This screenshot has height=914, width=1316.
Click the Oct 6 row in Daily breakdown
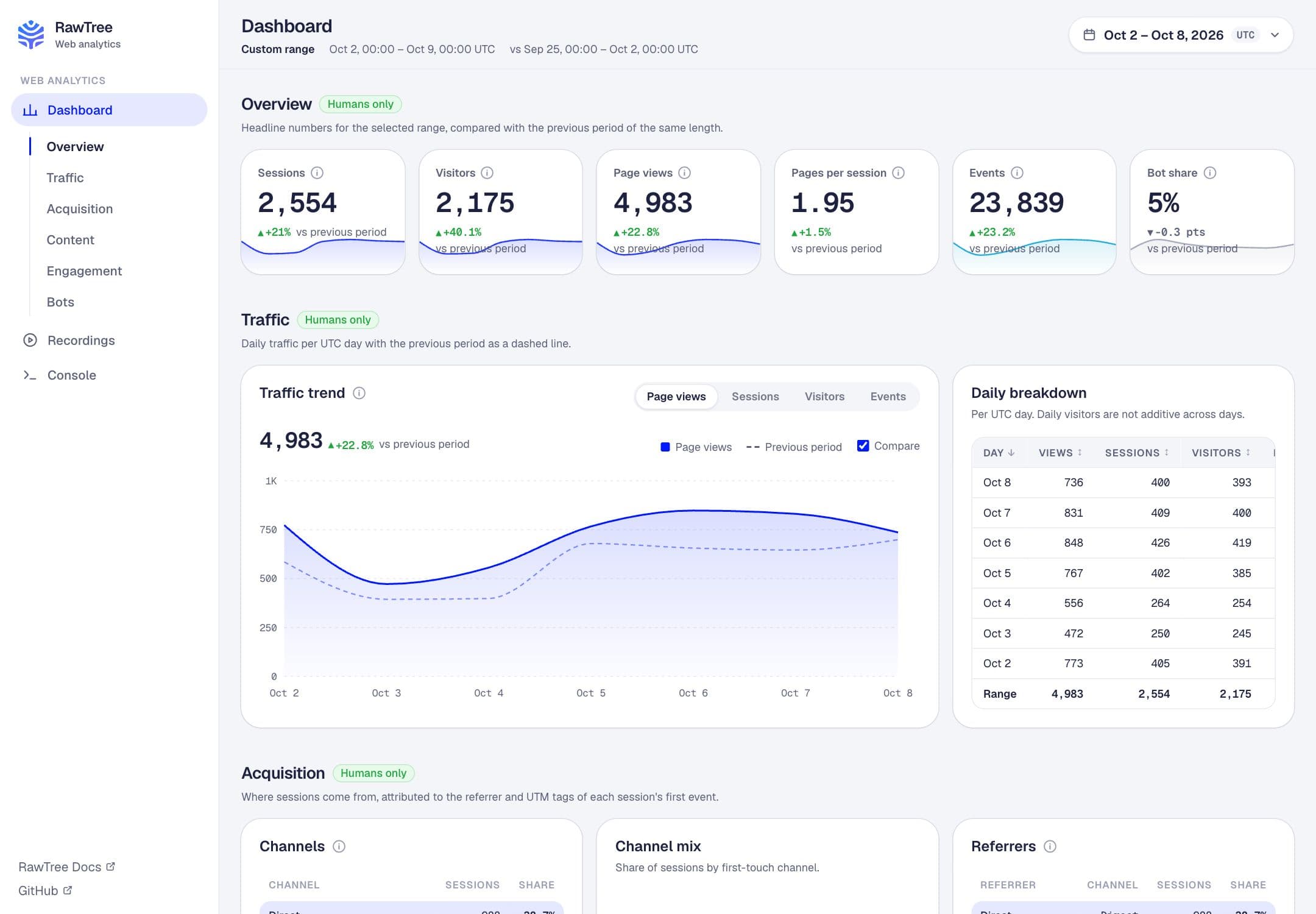[1123, 543]
